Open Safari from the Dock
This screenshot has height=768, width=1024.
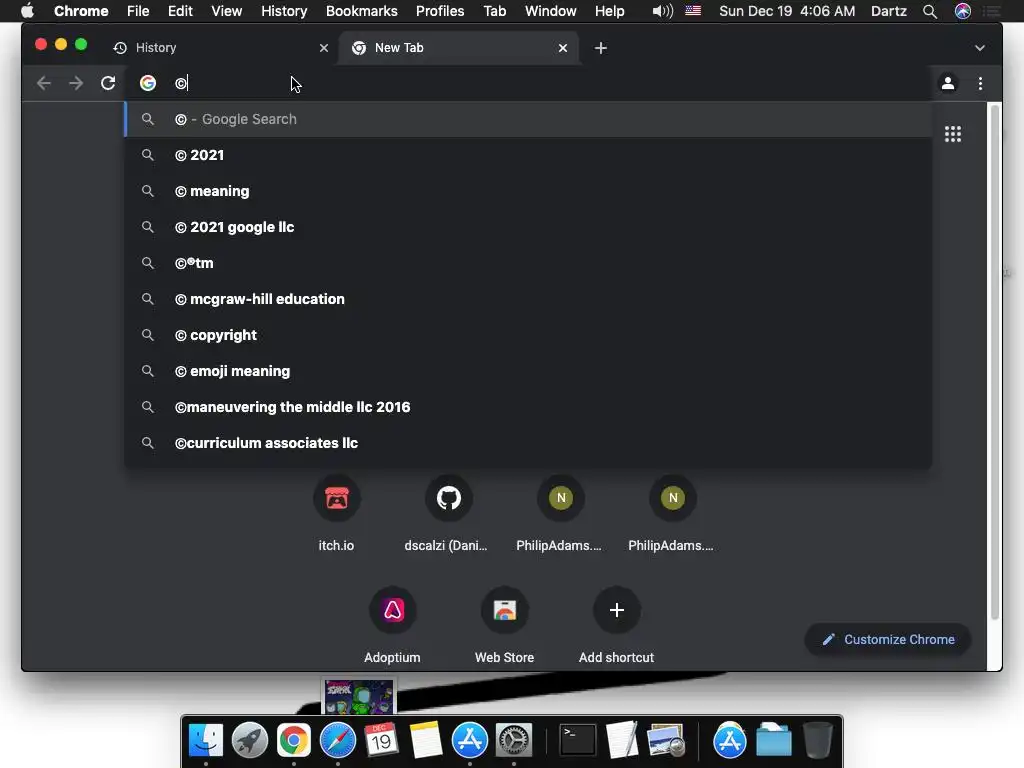pos(338,741)
